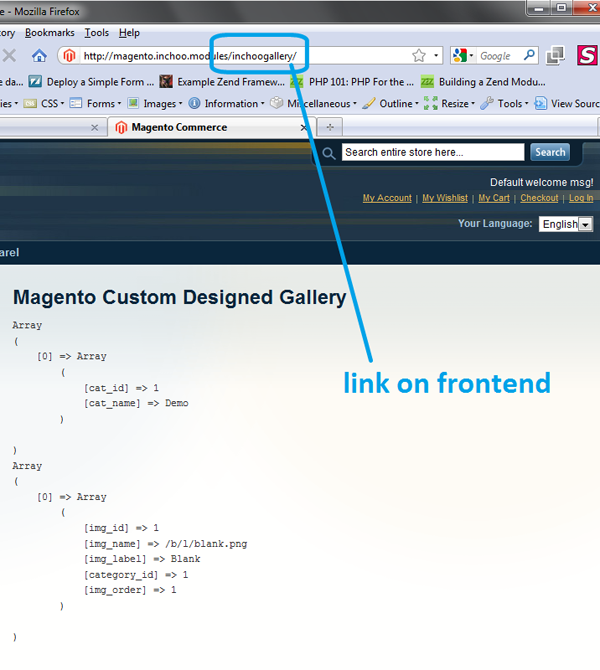Screen dimensions: 600x670
Task: Click View Source in developer toolbar
Action: coord(568,103)
